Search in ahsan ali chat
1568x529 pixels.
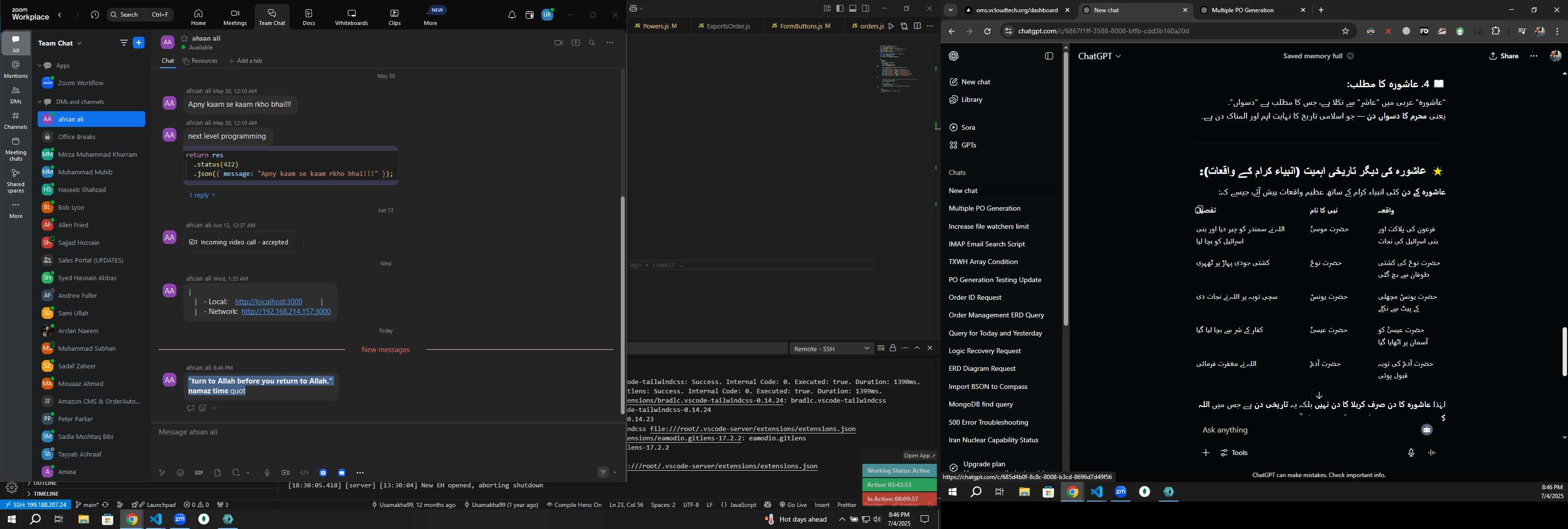[591, 43]
